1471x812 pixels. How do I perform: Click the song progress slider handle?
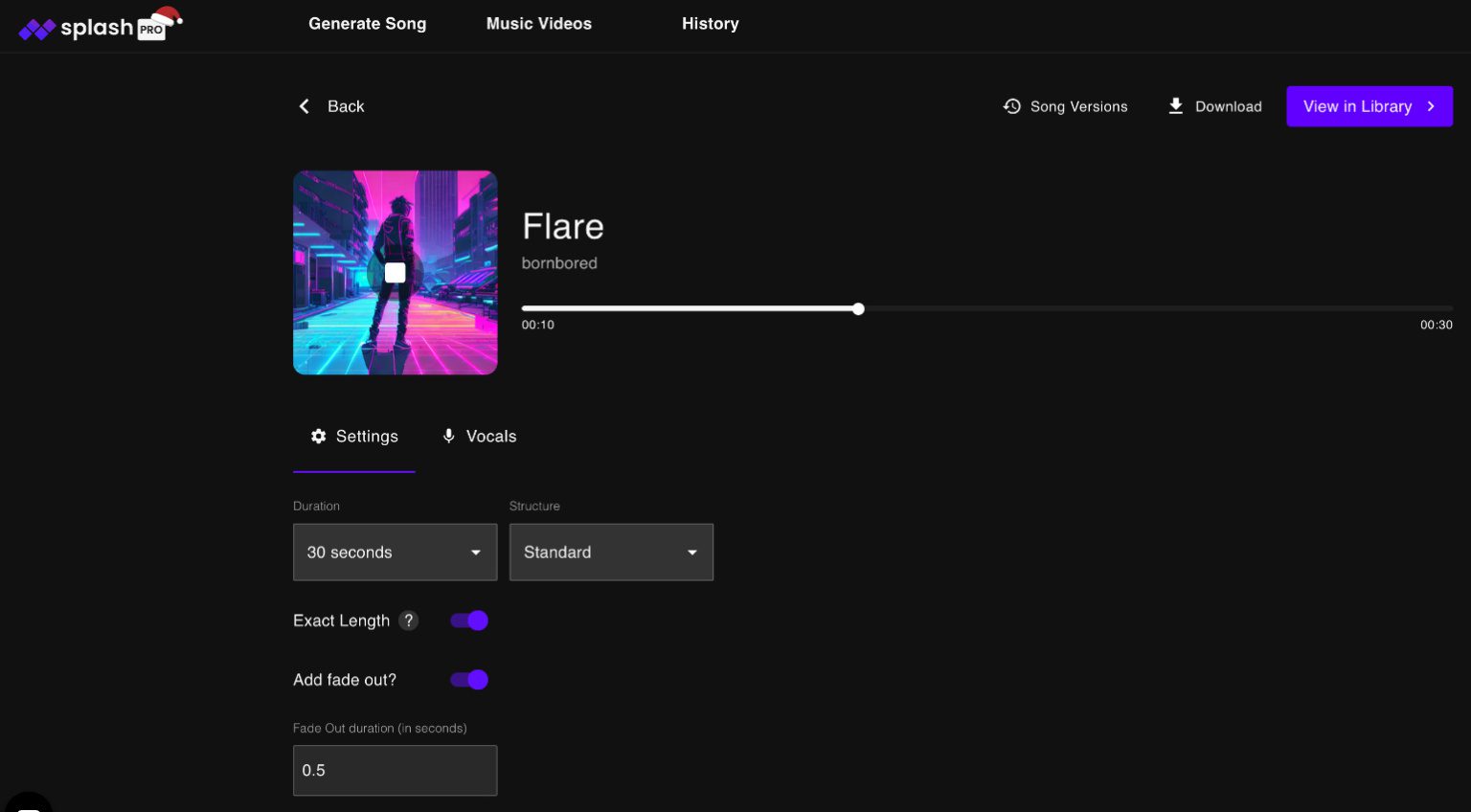tap(858, 308)
